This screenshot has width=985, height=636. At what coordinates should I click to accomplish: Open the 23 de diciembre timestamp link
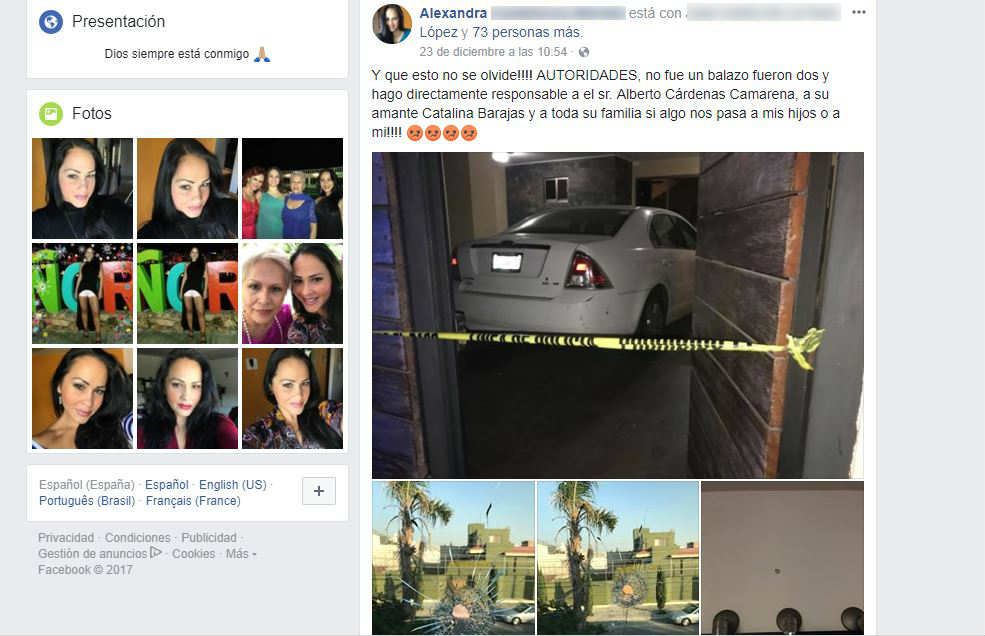coord(493,52)
